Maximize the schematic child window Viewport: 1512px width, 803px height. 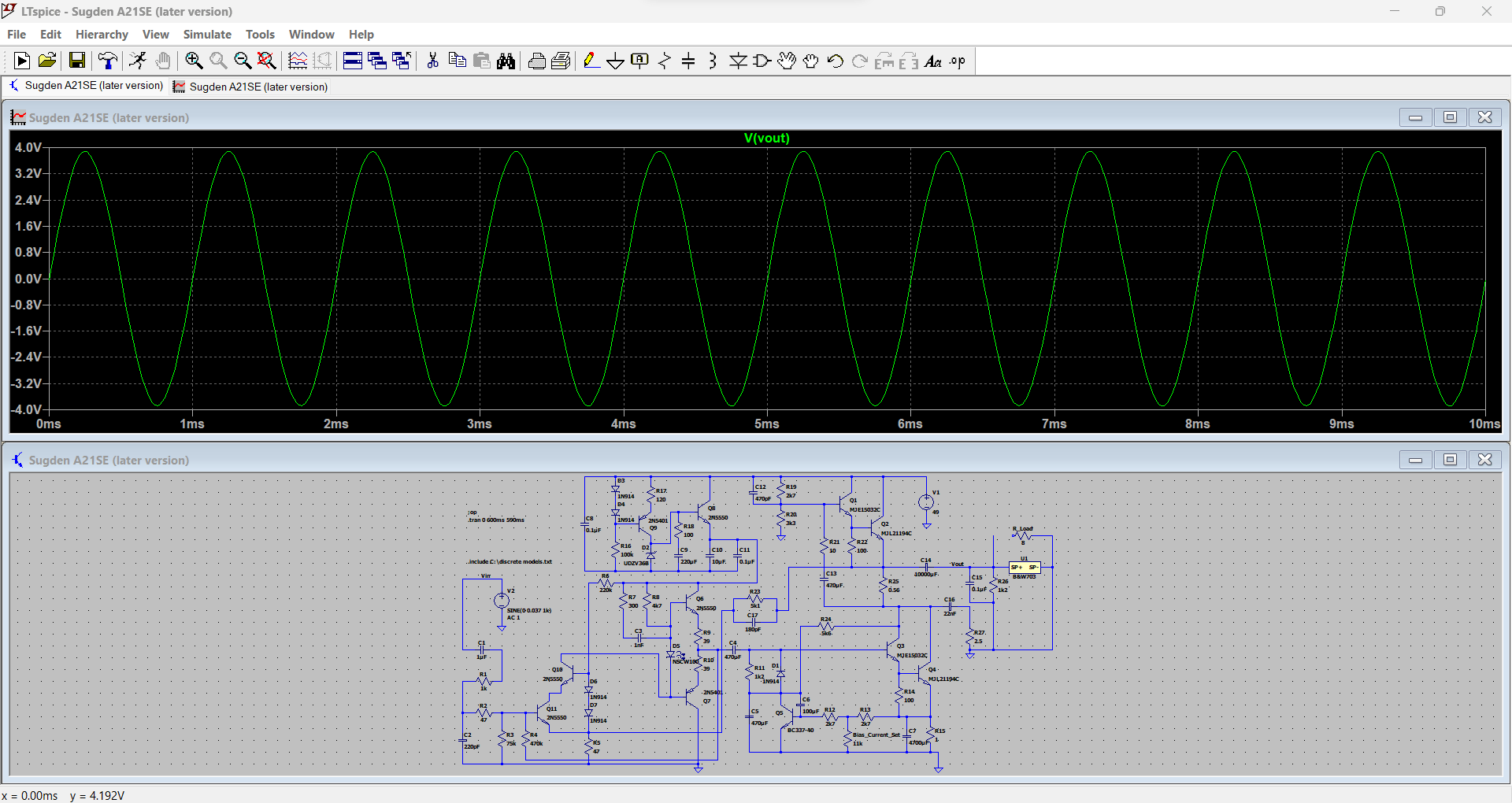(1450, 460)
